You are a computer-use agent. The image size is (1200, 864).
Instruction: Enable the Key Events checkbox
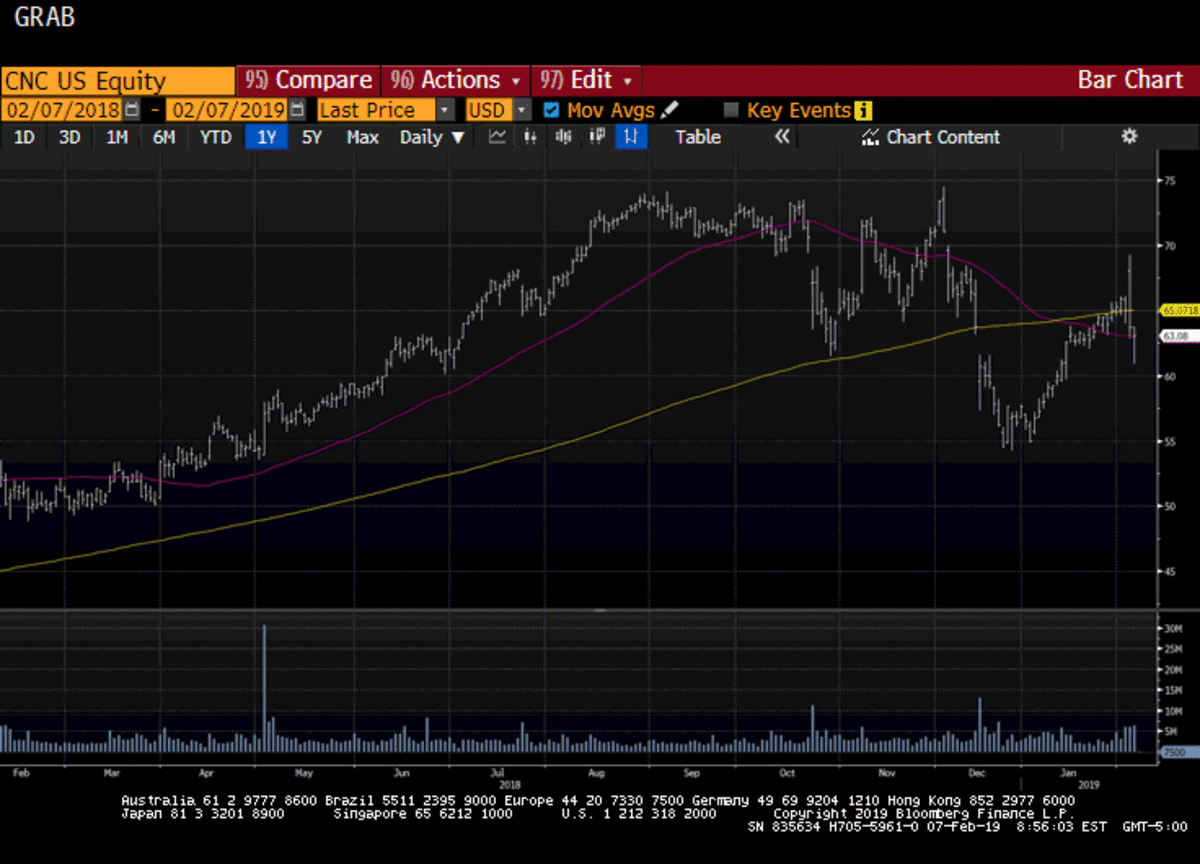[x=731, y=110]
